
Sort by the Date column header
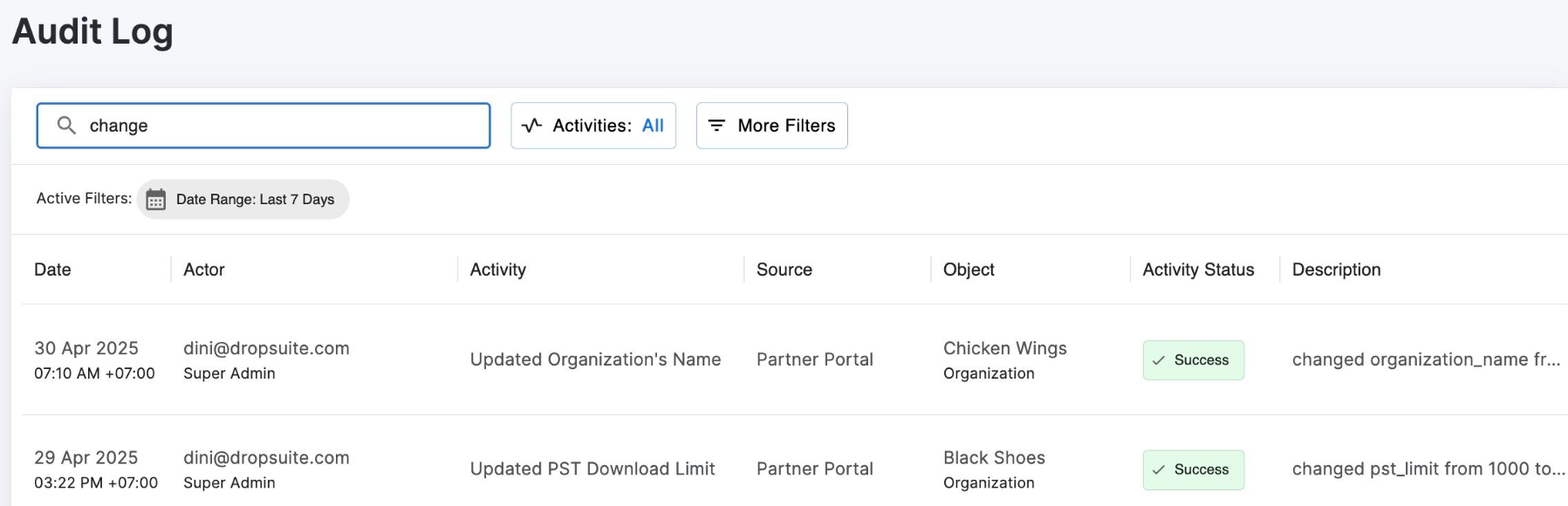[52, 270]
